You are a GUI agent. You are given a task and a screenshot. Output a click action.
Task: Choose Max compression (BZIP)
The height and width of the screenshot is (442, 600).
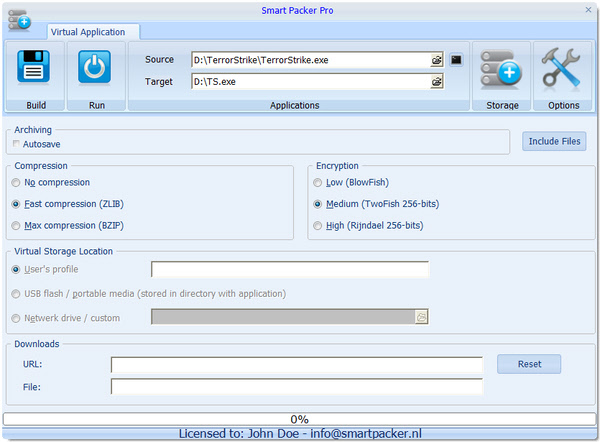17,225
